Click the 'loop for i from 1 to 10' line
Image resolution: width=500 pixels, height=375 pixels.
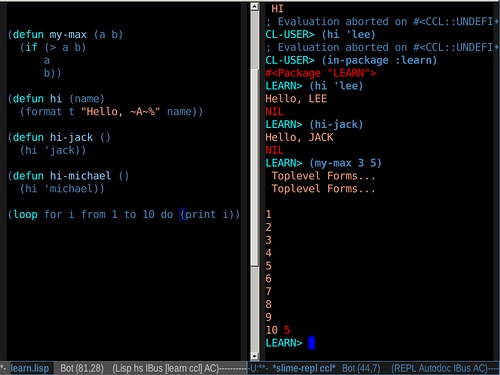pyautogui.click(x=124, y=214)
